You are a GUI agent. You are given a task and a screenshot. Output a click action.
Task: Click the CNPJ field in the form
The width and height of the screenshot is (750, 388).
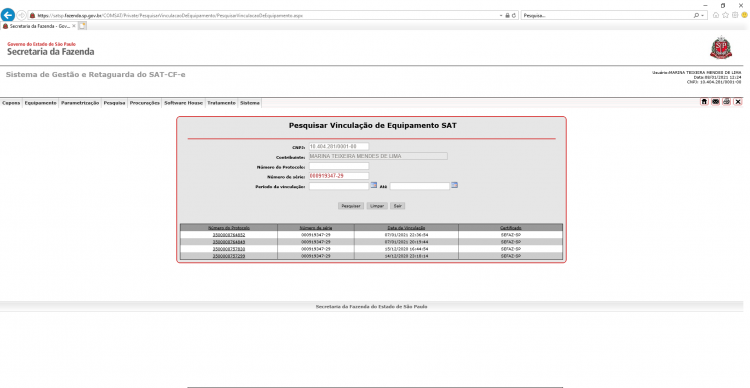coord(339,146)
